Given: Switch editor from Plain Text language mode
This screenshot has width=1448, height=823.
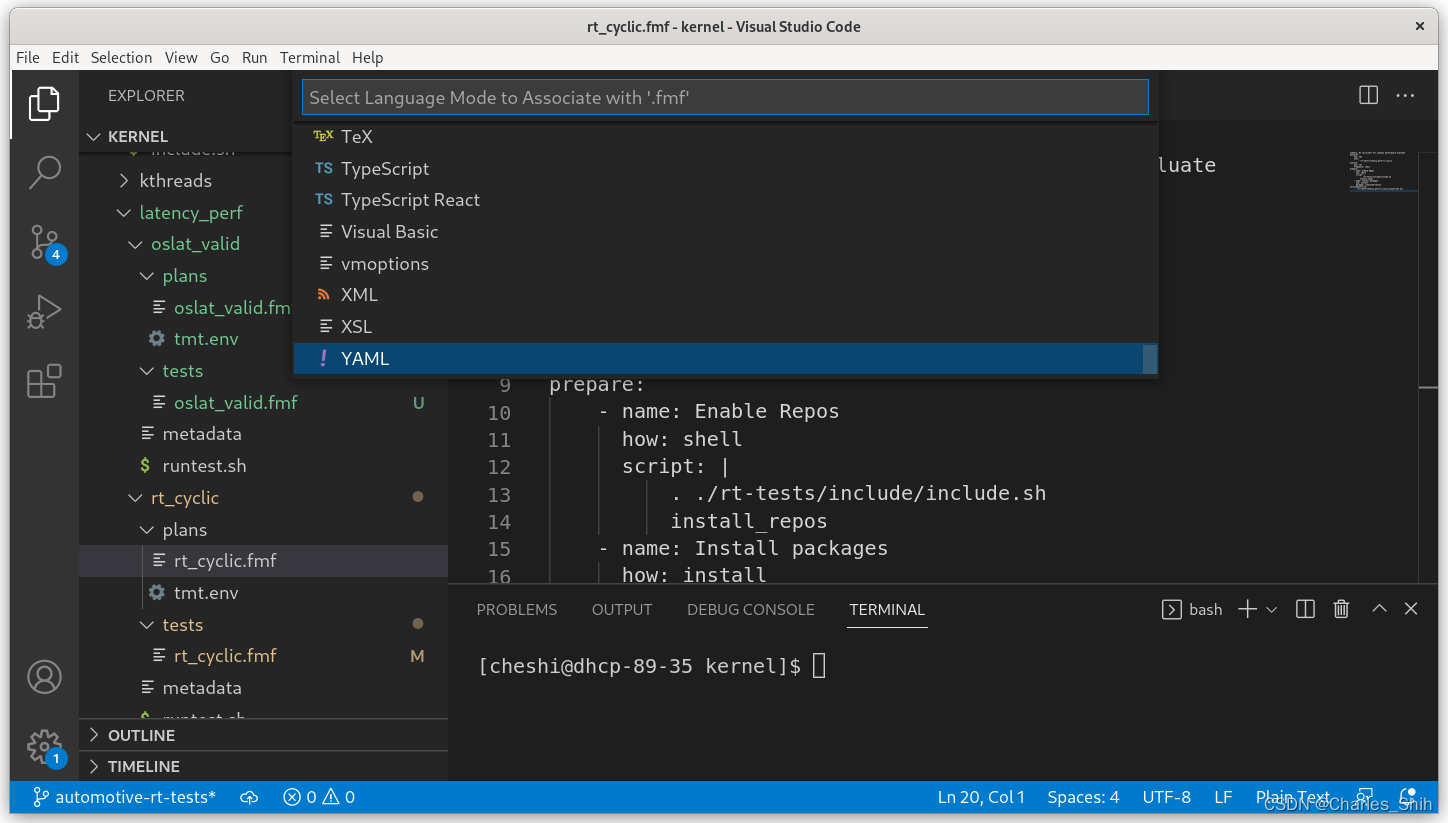Looking at the screenshot, I should 1292,797.
